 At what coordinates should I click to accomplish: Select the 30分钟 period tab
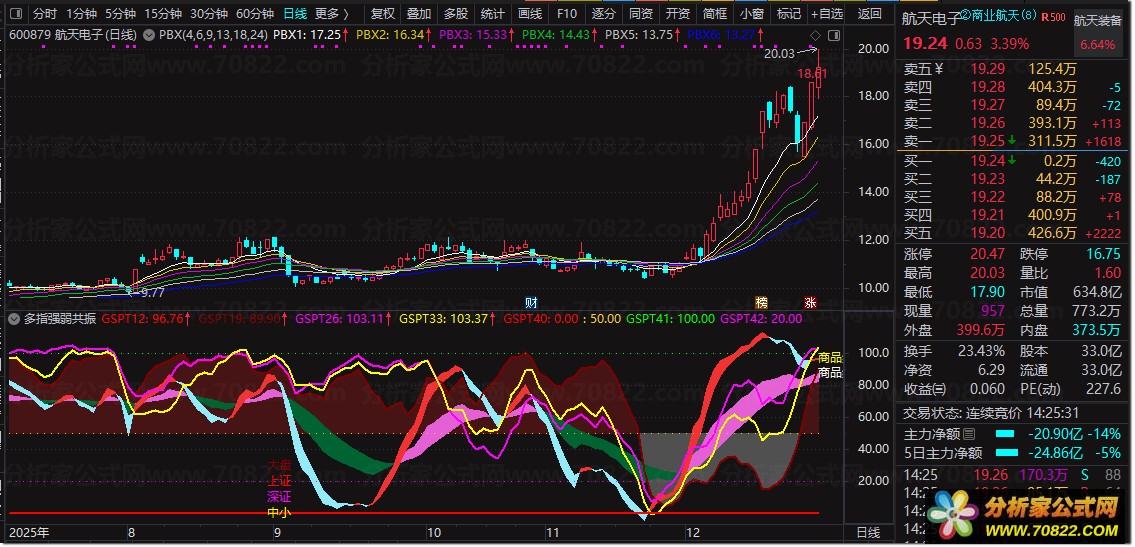coord(208,13)
